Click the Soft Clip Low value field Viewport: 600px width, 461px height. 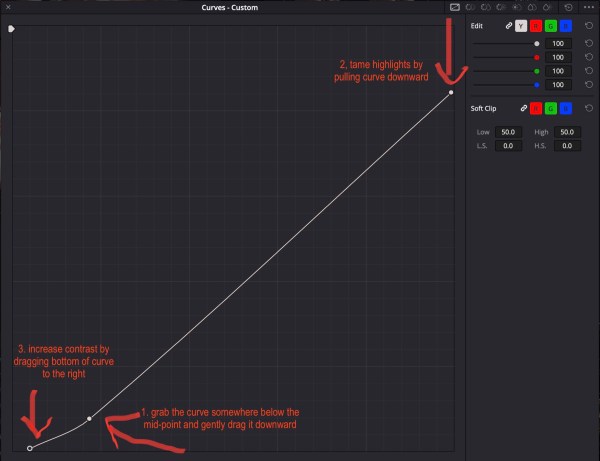tap(508, 132)
